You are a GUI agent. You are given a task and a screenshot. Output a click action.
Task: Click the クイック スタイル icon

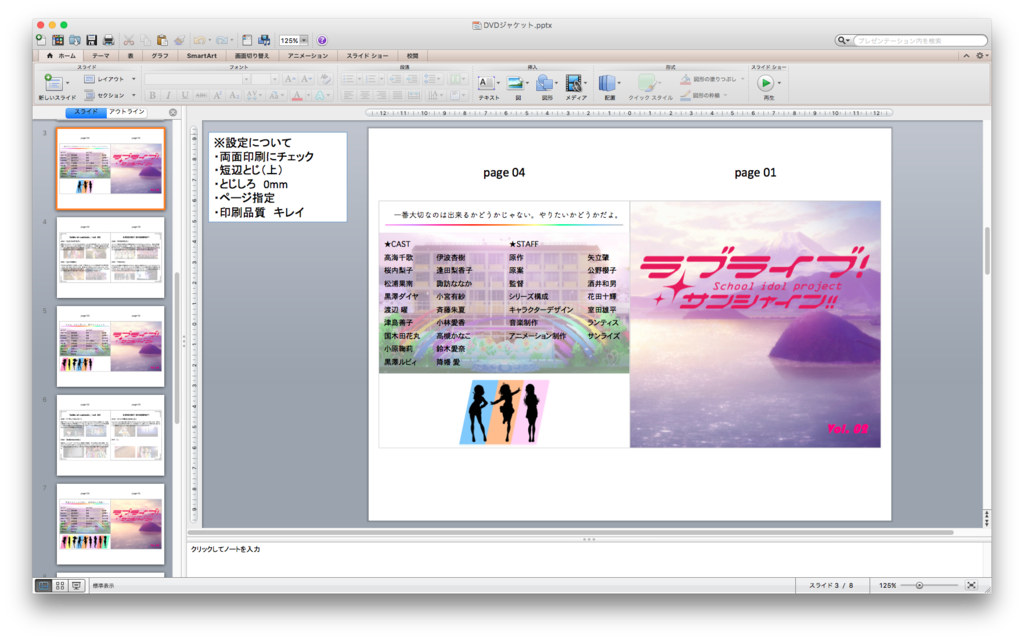[647, 83]
